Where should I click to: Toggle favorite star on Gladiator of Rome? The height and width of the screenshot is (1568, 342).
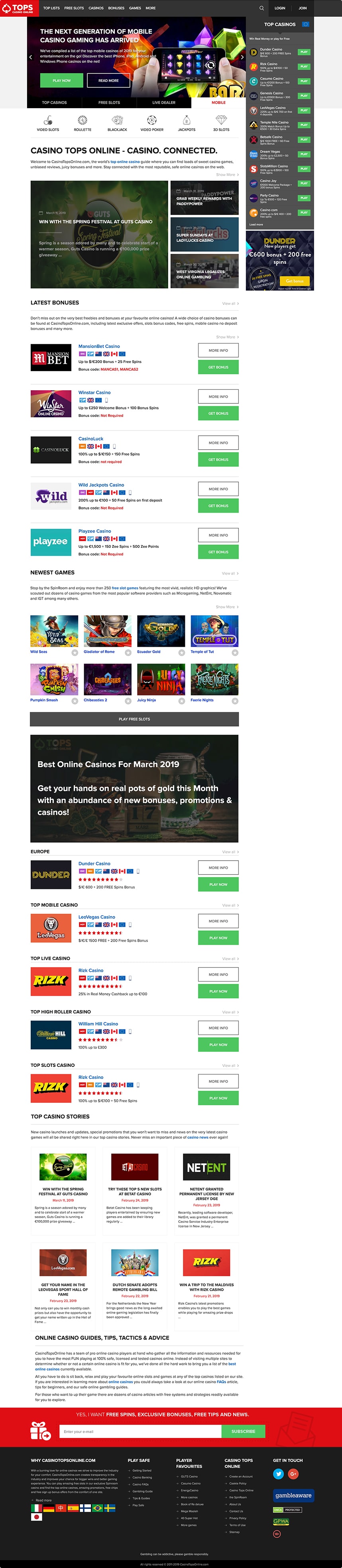128,652
